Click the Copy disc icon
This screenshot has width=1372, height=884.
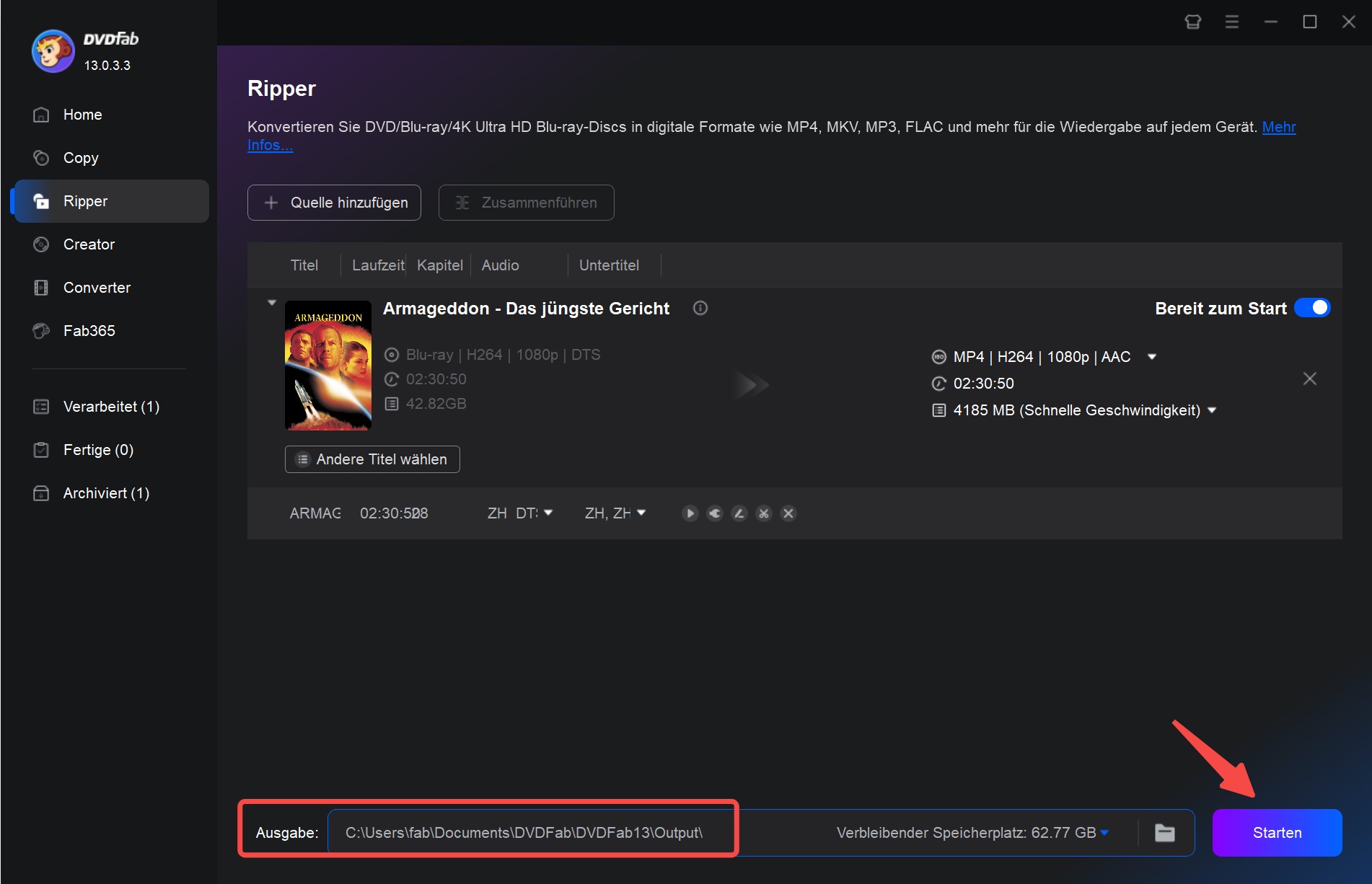tap(41, 158)
